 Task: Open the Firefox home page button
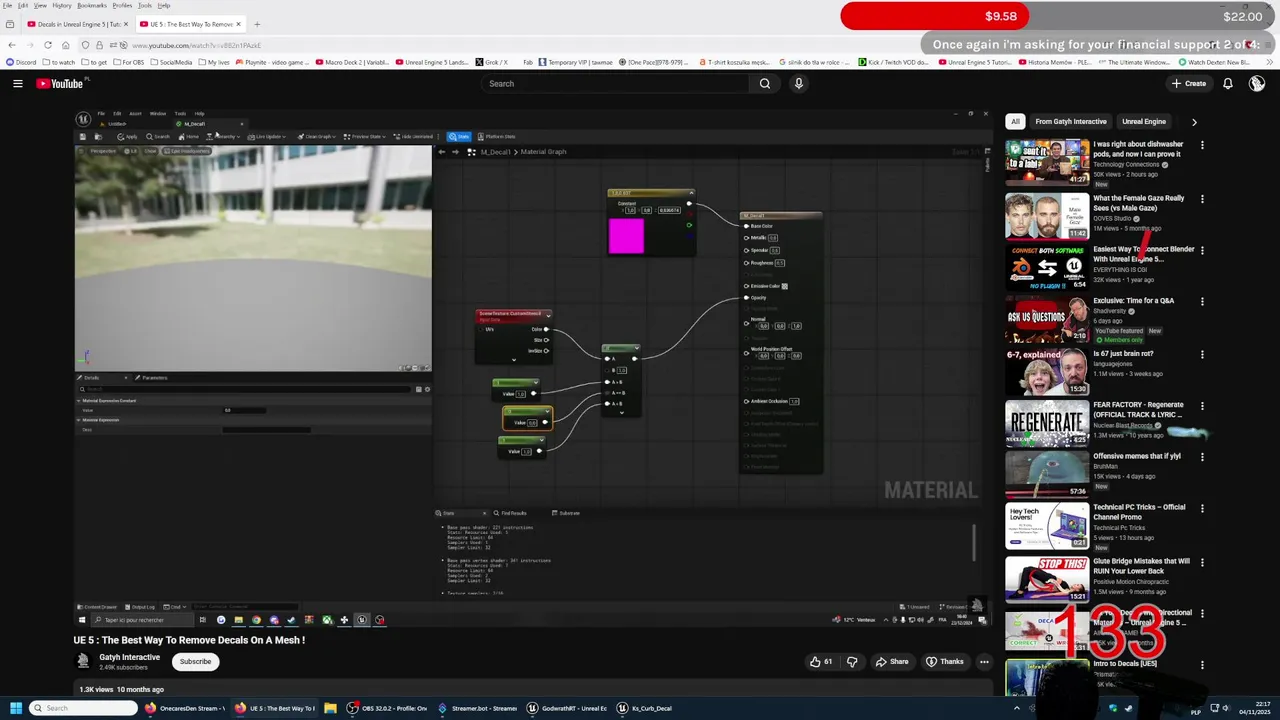[x=66, y=45]
